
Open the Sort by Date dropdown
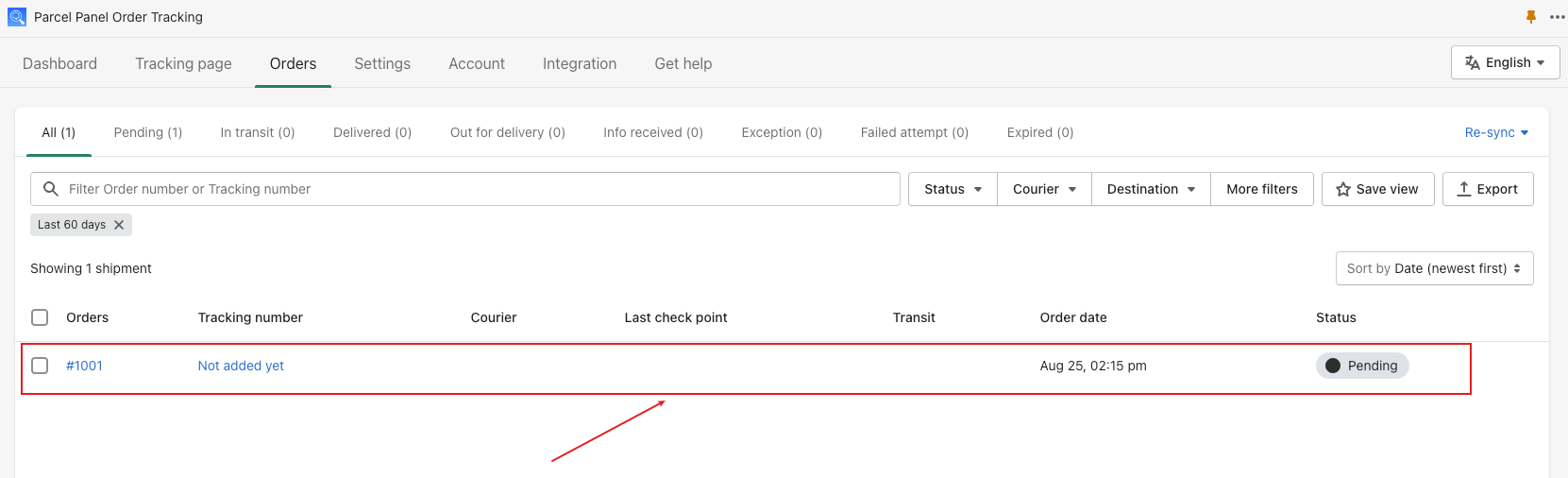pyautogui.click(x=1434, y=268)
